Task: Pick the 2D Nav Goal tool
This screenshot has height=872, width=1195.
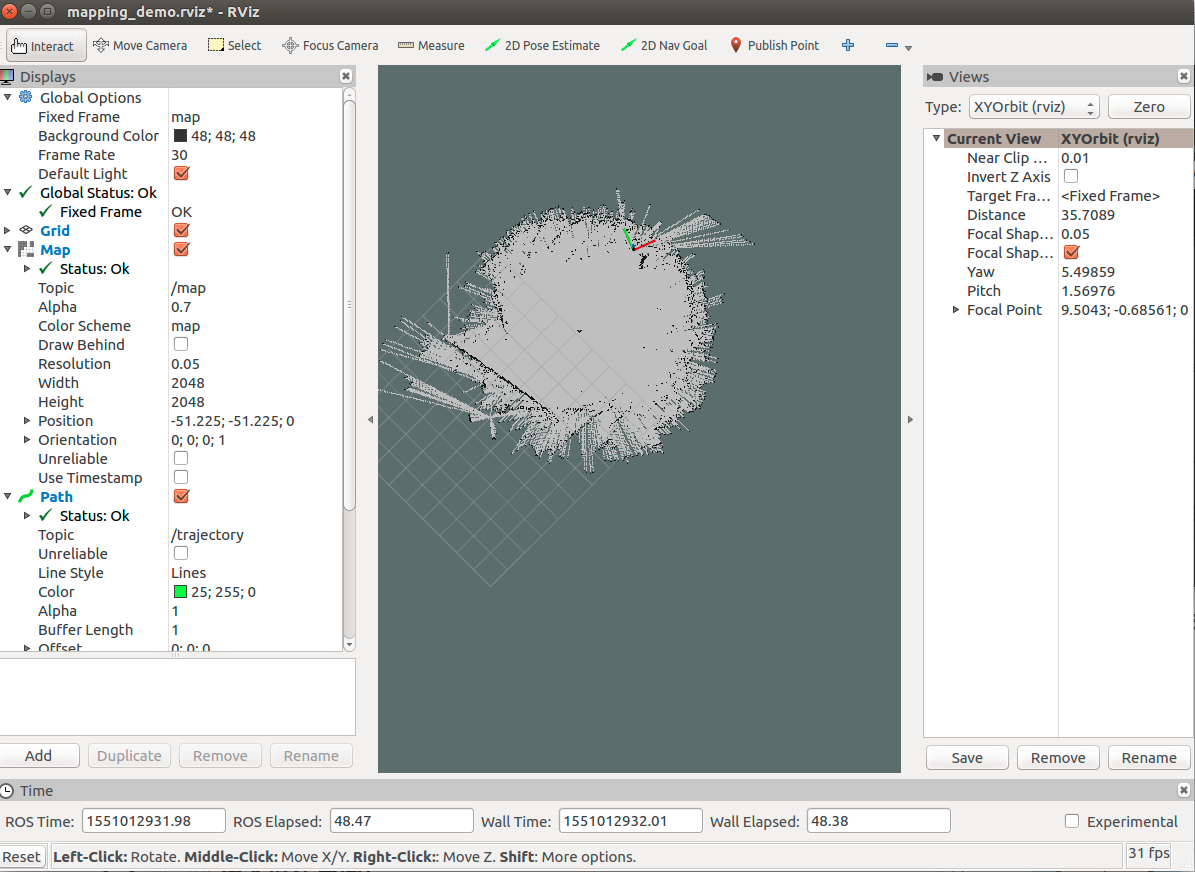Action: click(x=665, y=46)
